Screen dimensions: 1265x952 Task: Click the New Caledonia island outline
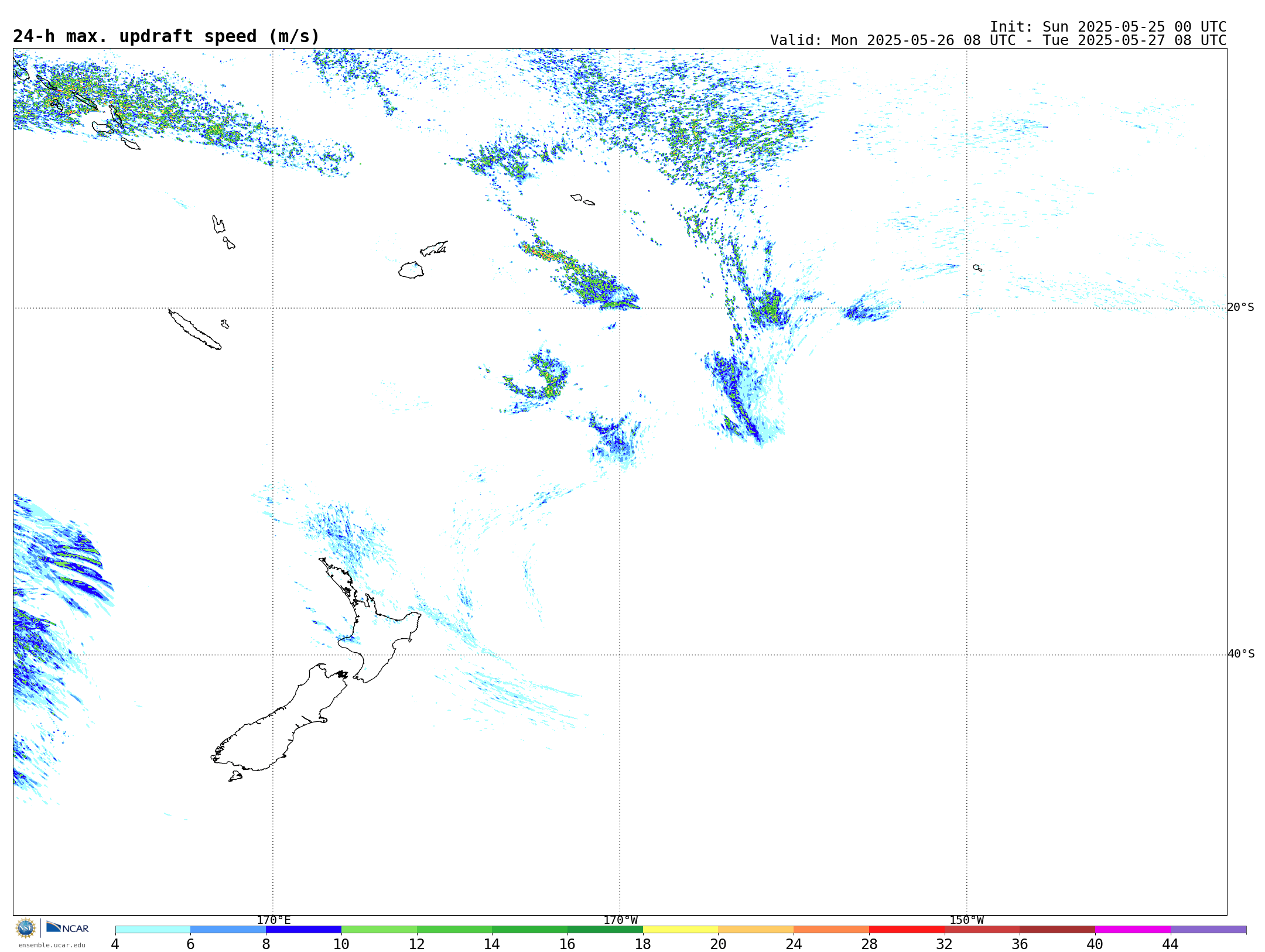(x=194, y=330)
